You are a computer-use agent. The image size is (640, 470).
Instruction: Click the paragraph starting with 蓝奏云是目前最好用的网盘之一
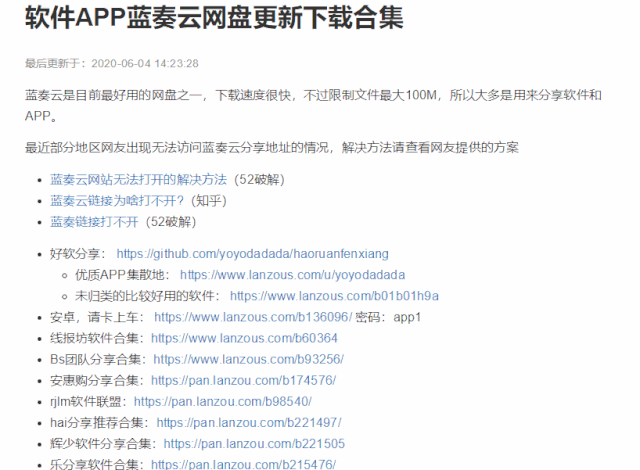coord(313,106)
